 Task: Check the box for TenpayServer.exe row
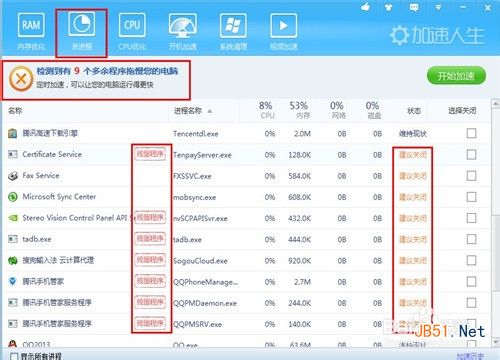click(471, 154)
